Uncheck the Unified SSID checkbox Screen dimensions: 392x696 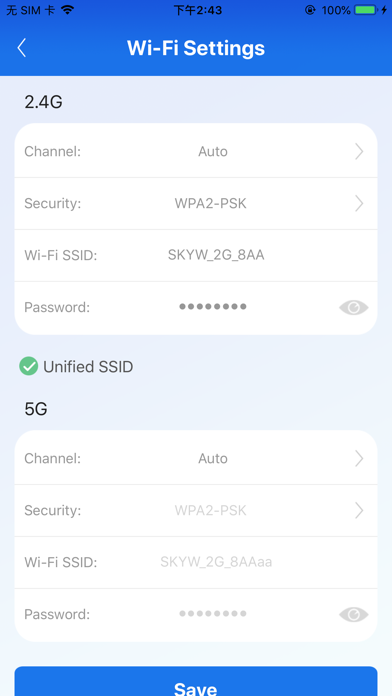tap(28, 367)
